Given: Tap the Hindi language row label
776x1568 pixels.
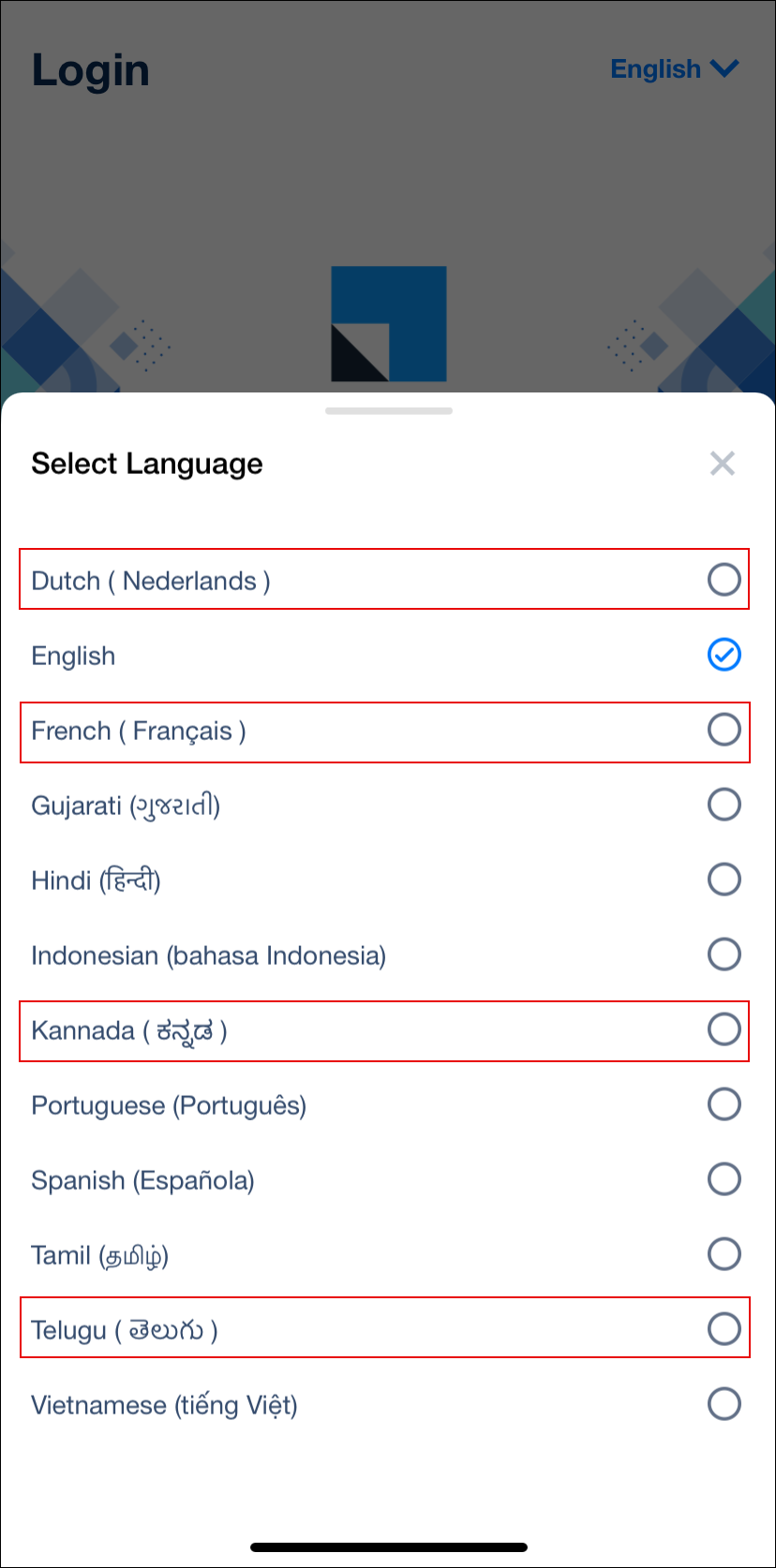Looking at the screenshot, I should tap(96, 880).
